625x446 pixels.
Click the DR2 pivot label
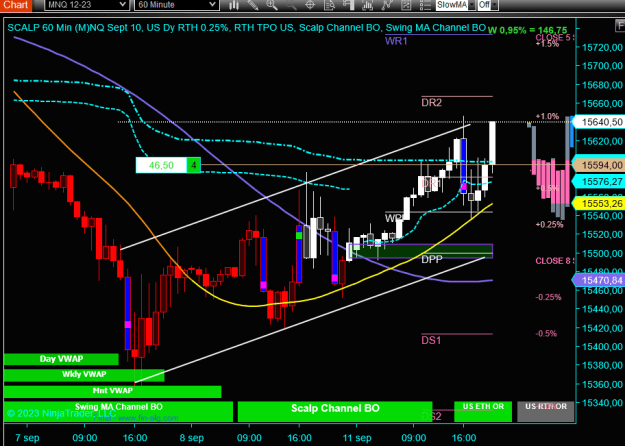431,102
